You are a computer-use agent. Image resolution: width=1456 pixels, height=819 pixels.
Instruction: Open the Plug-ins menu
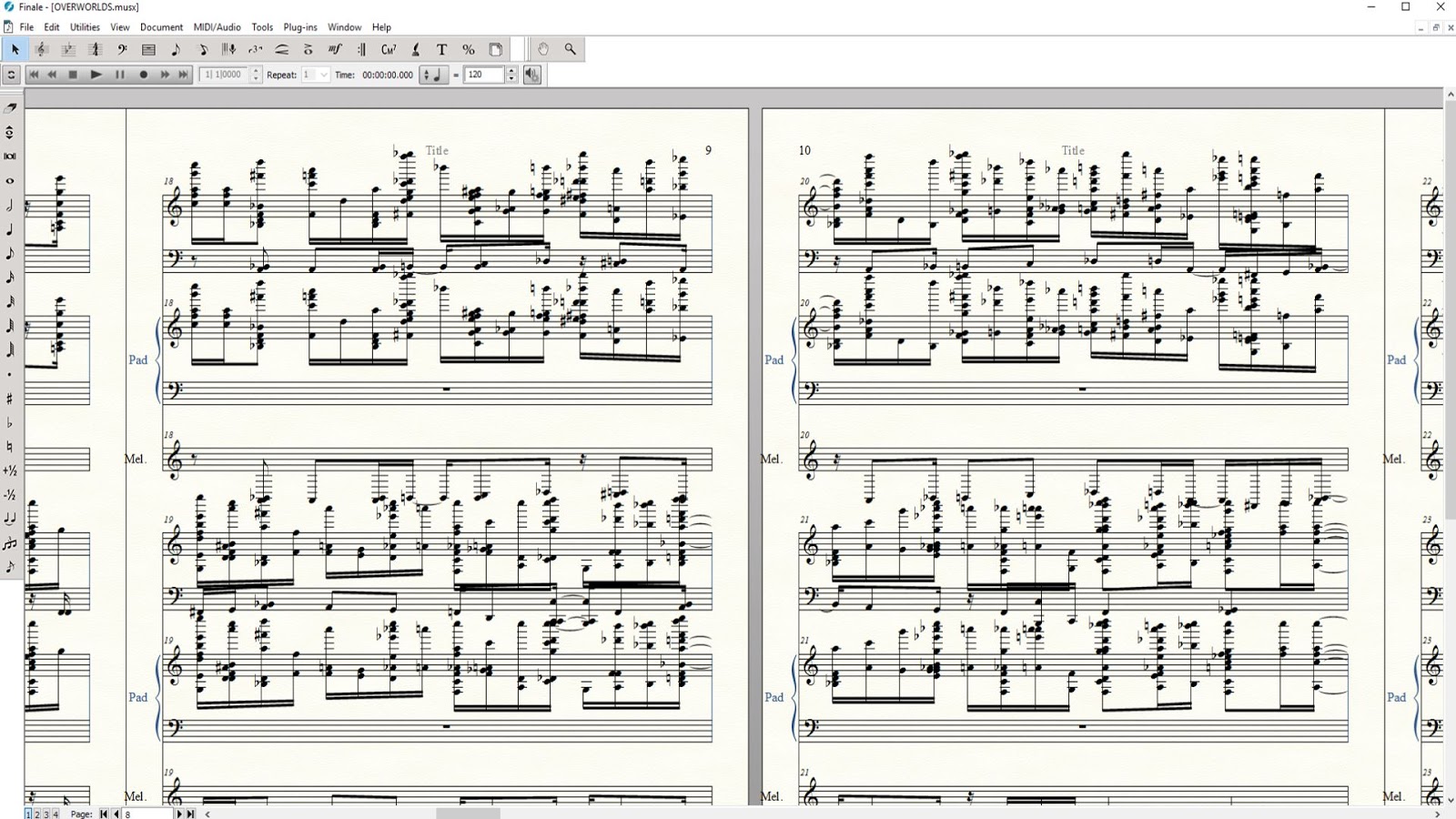tap(300, 27)
